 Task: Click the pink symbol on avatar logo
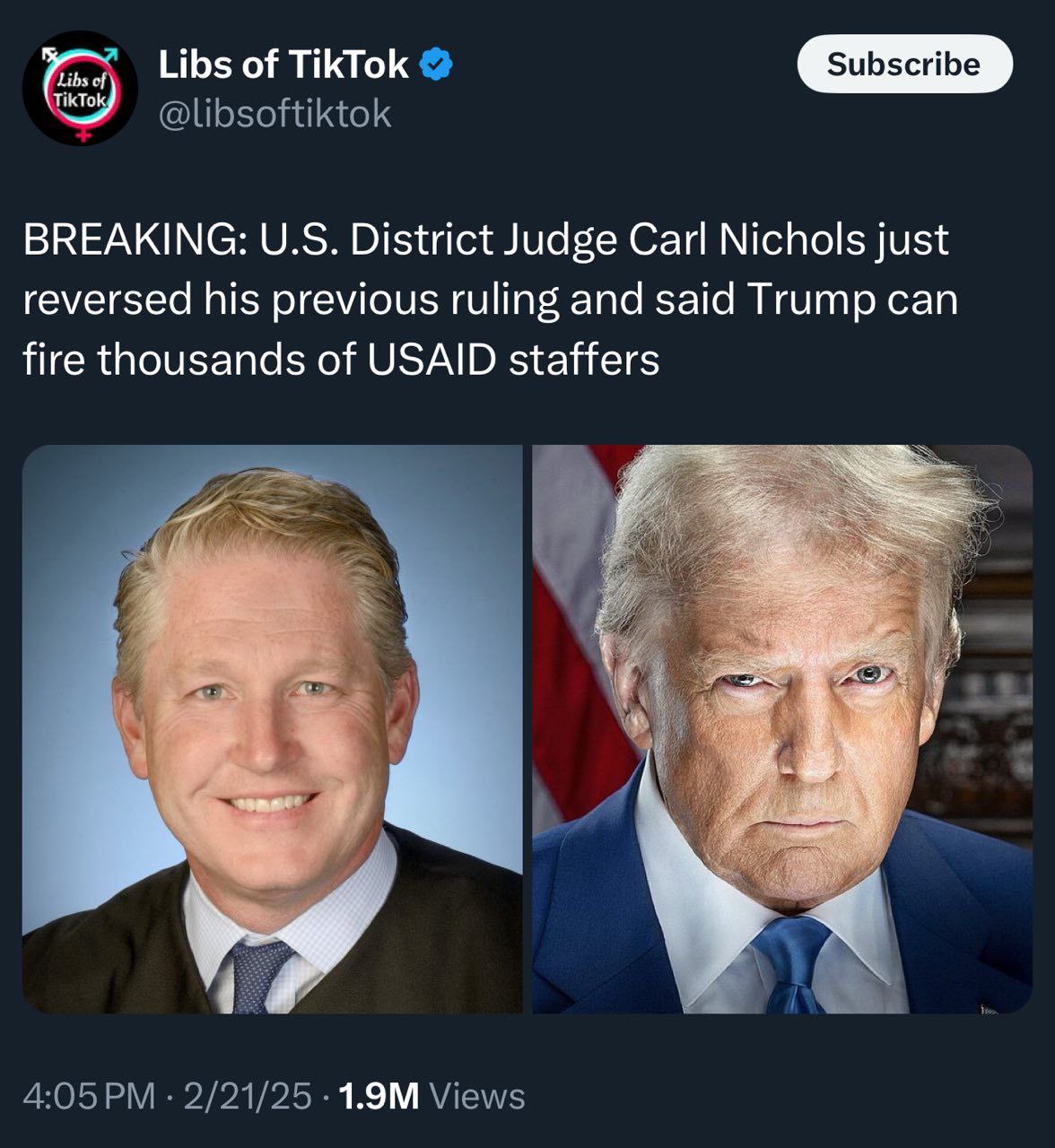coord(86,131)
